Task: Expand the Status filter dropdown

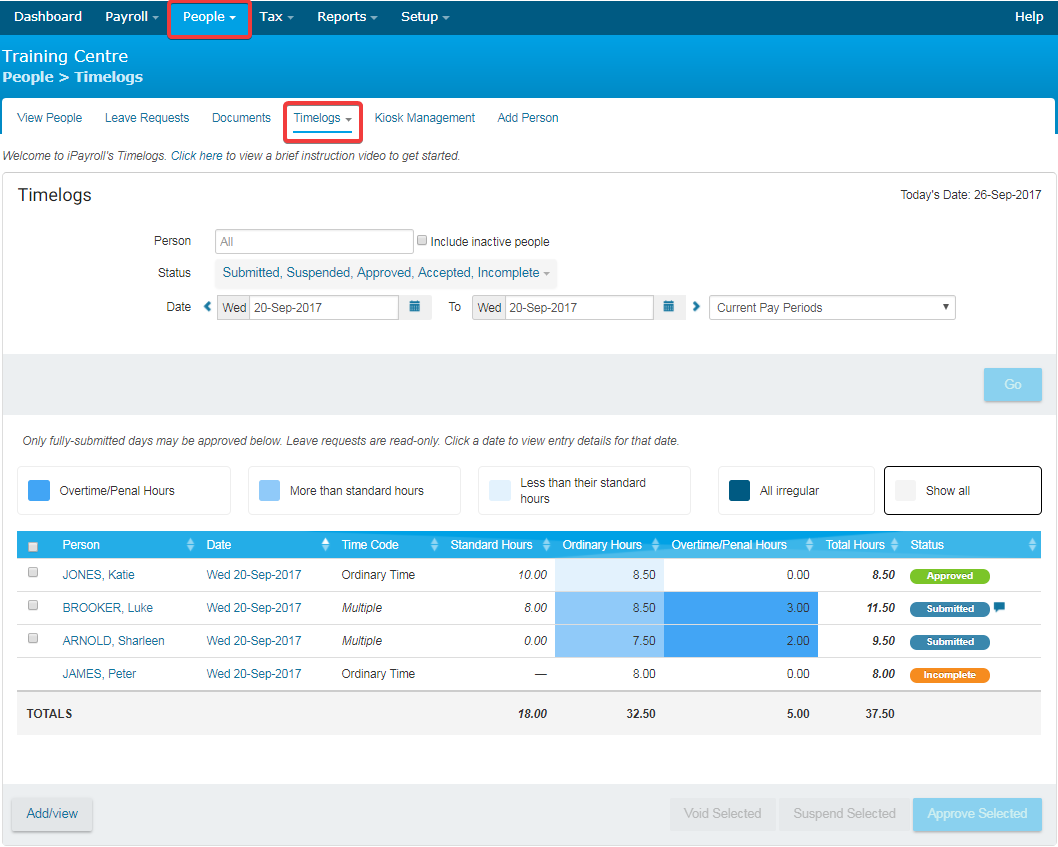Action: point(386,273)
